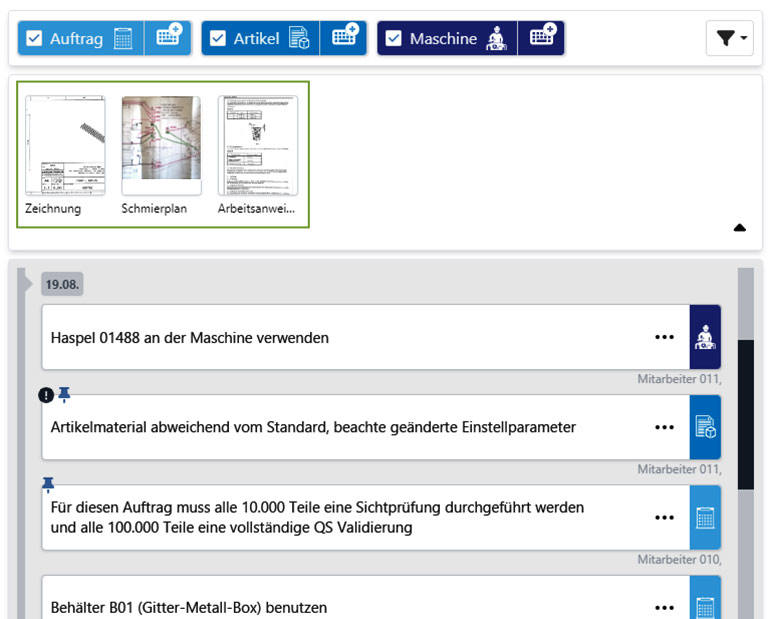
Task: Select the Haspel 01488 note text
Action: 190,338
